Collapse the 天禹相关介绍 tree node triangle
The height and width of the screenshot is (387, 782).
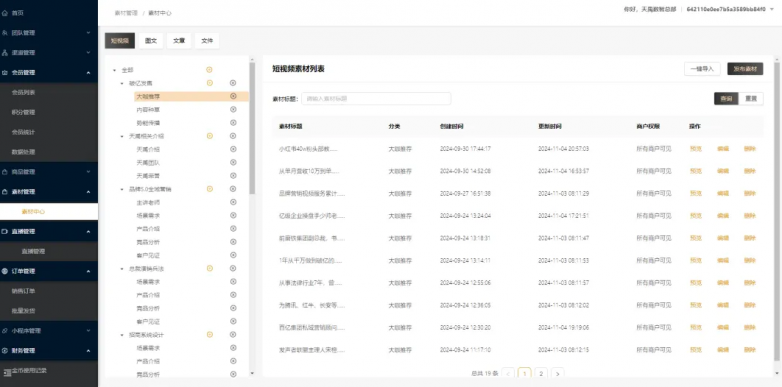[122, 136]
